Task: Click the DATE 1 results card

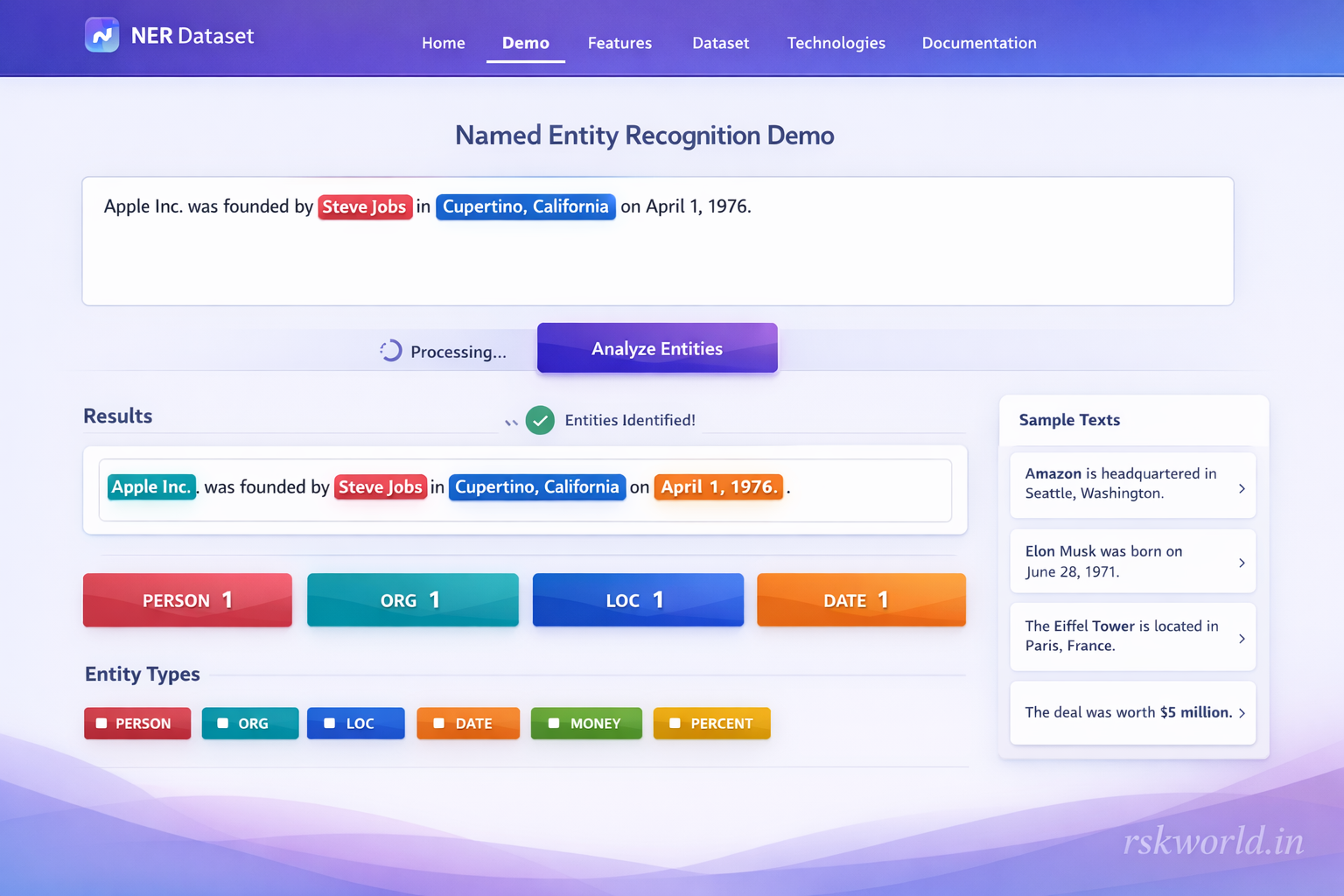Action: 860,600
